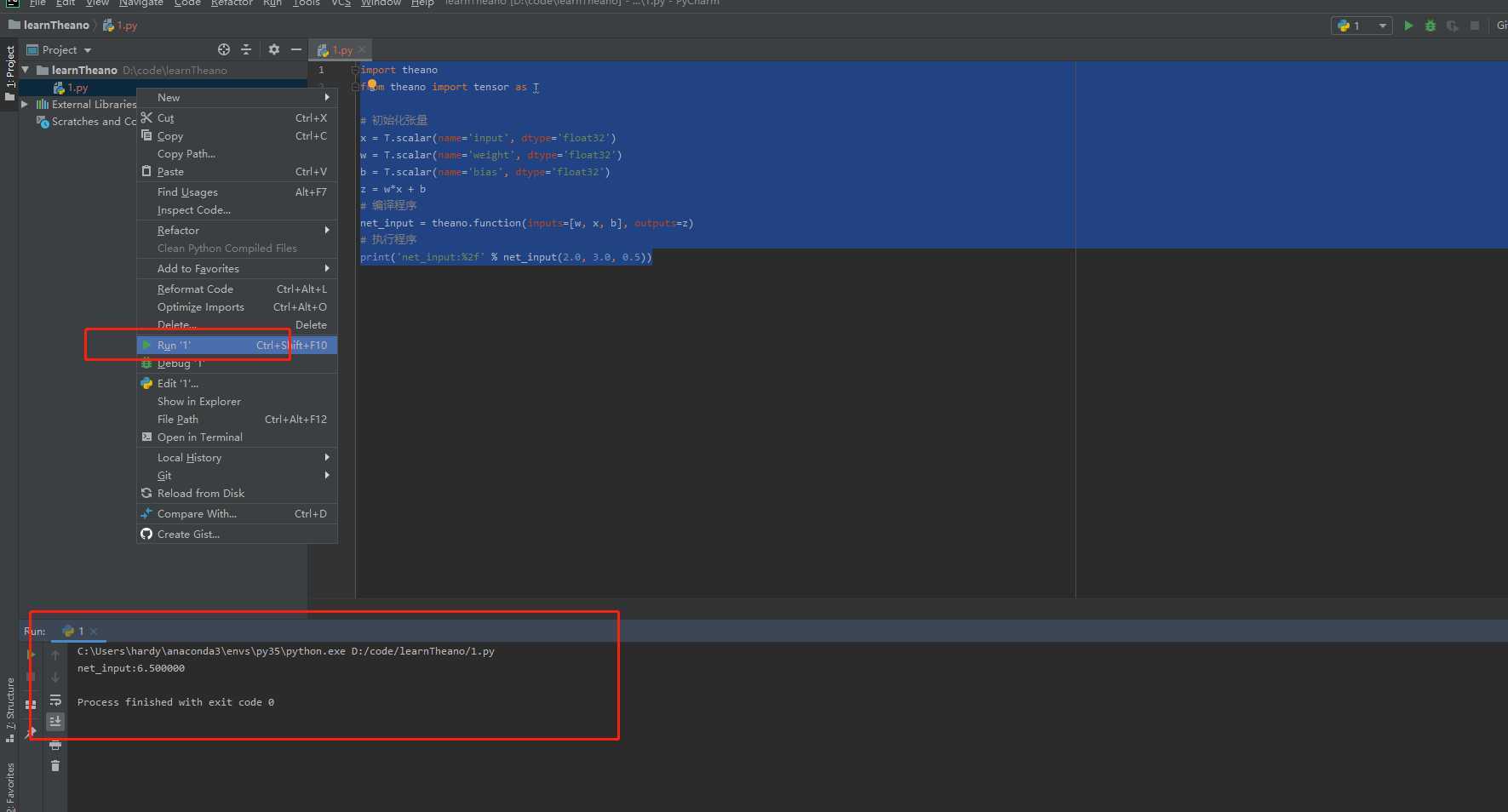This screenshot has width=1508, height=812.
Task: Click 'Process finished with exit code 0' text
Action: tap(175, 702)
